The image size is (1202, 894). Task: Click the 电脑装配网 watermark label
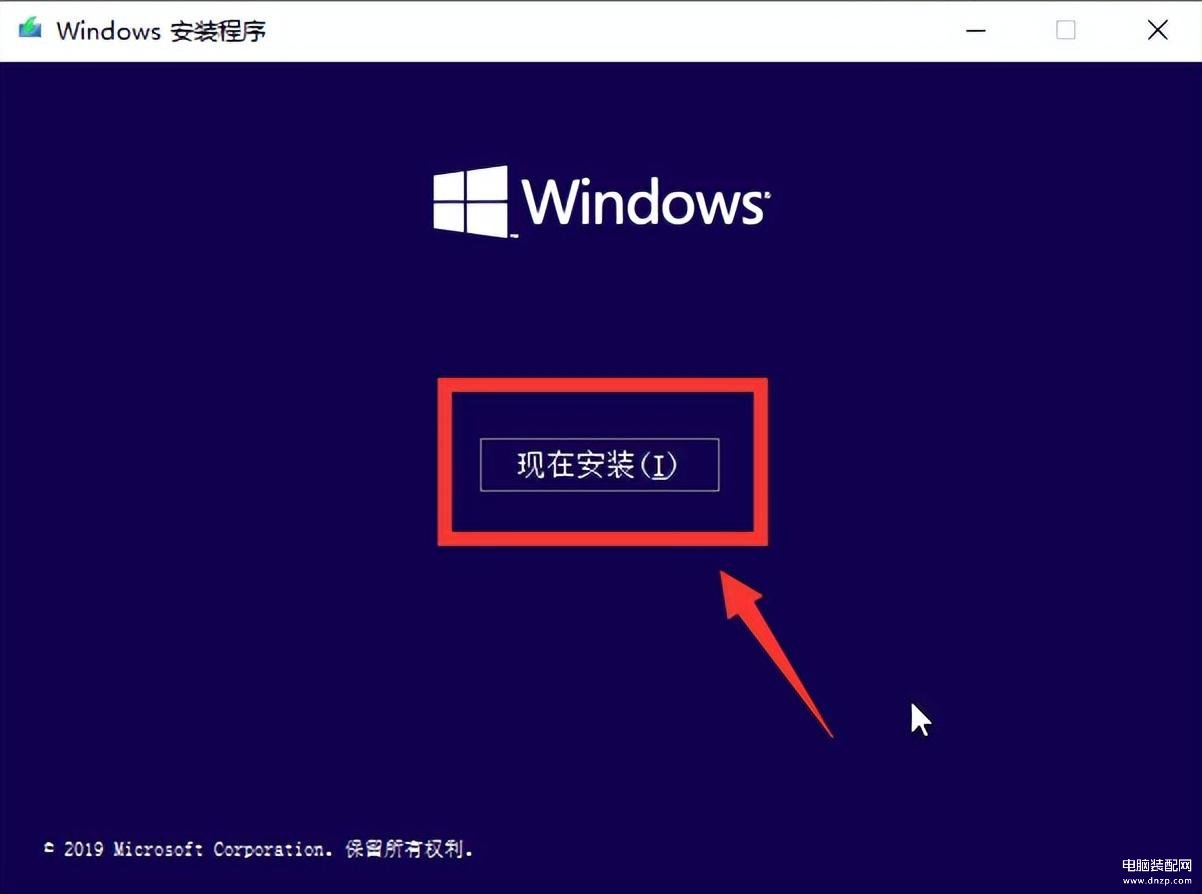click(x=1156, y=865)
